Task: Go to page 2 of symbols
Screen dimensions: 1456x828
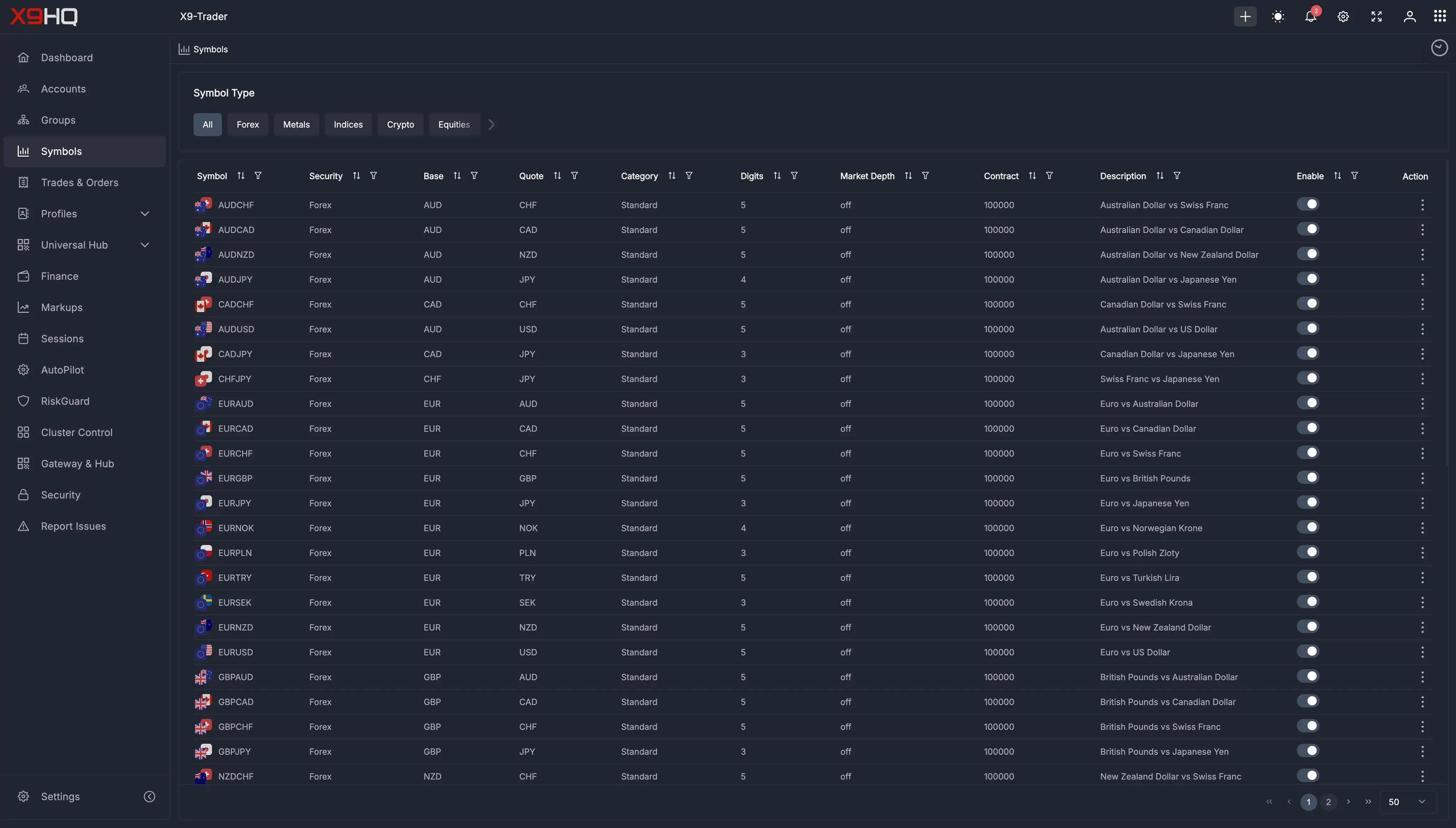Action: [x=1328, y=802]
